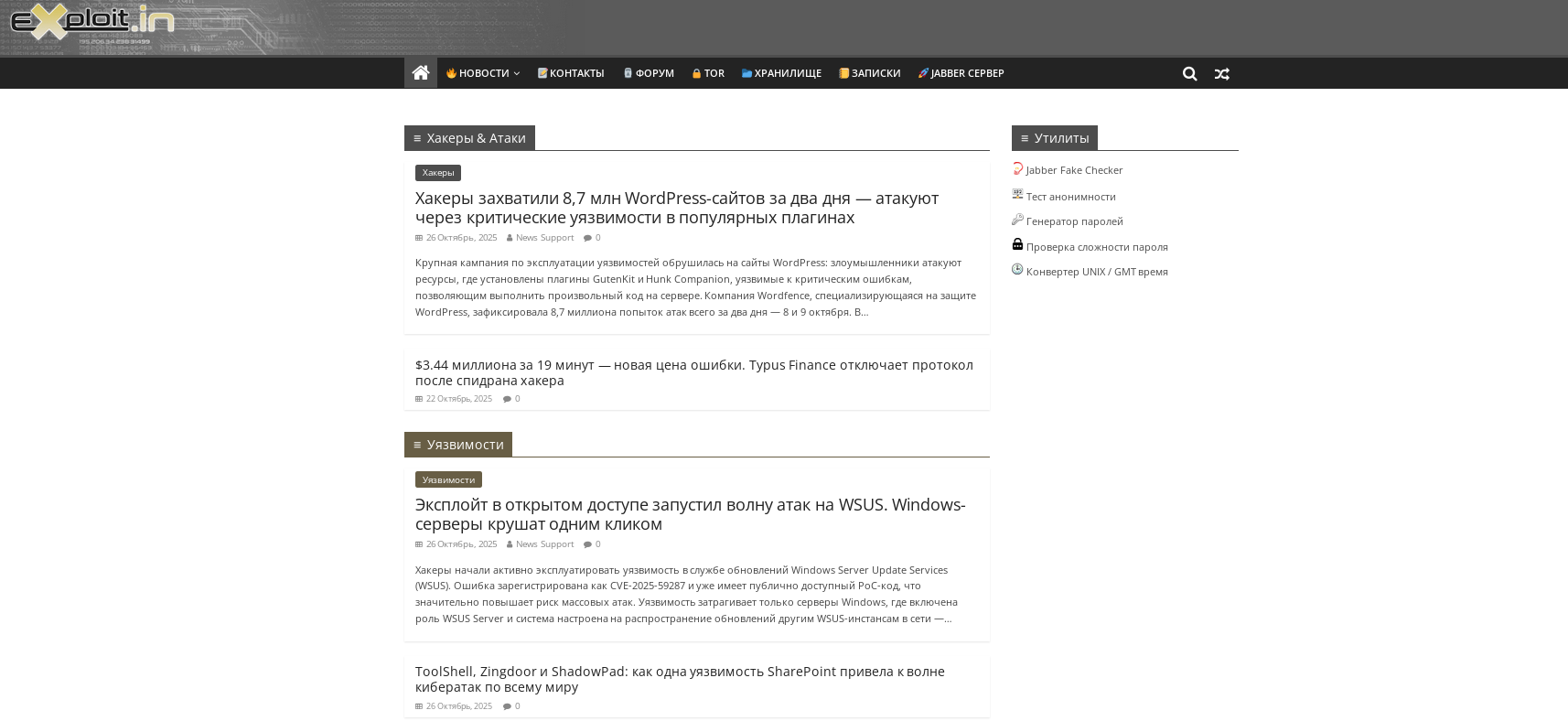Image resolution: width=1568 pixels, height=721 pixels.
Task: Open the ToolShell Zingdoor ShadowPad article
Action: point(680,679)
